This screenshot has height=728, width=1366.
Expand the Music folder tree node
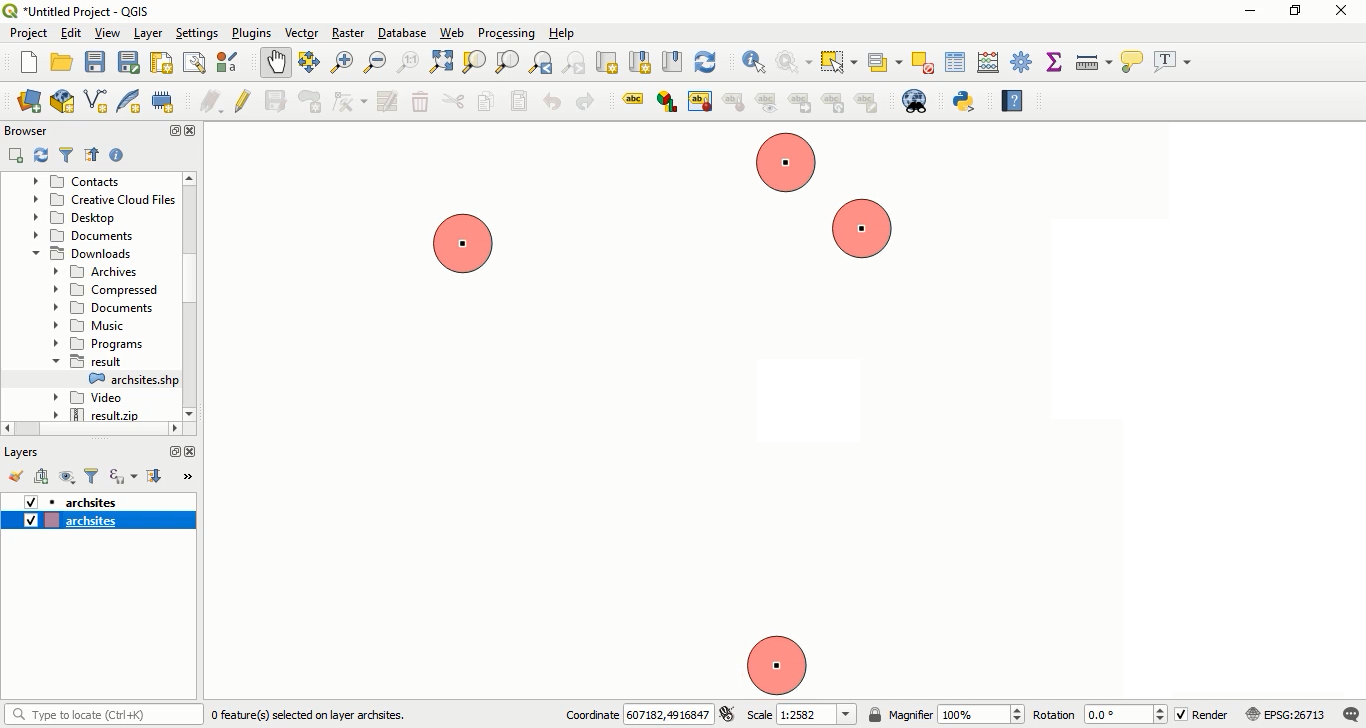pos(56,326)
